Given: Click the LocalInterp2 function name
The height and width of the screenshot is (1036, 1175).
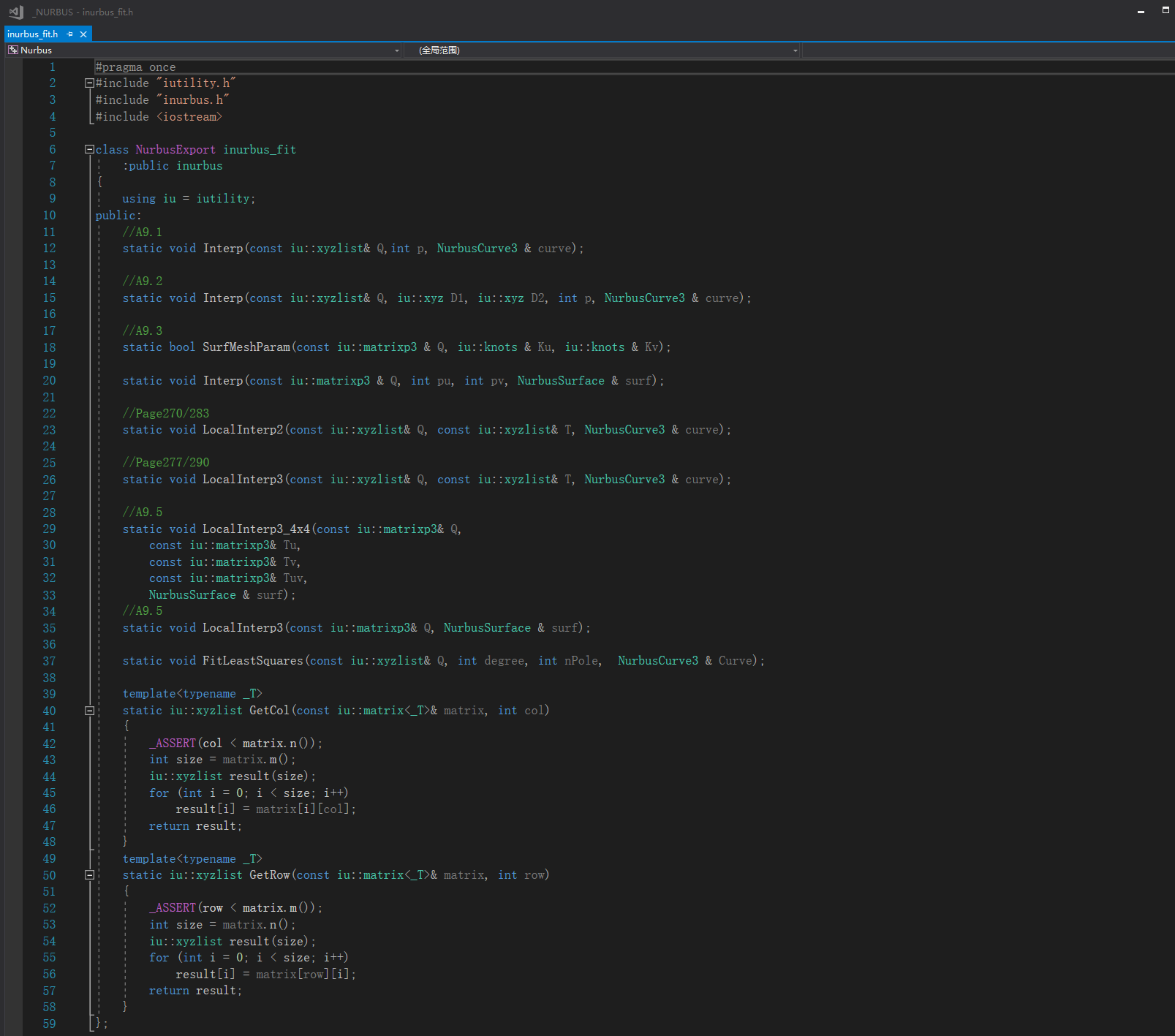Looking at the screenshot, I should 243,430.
